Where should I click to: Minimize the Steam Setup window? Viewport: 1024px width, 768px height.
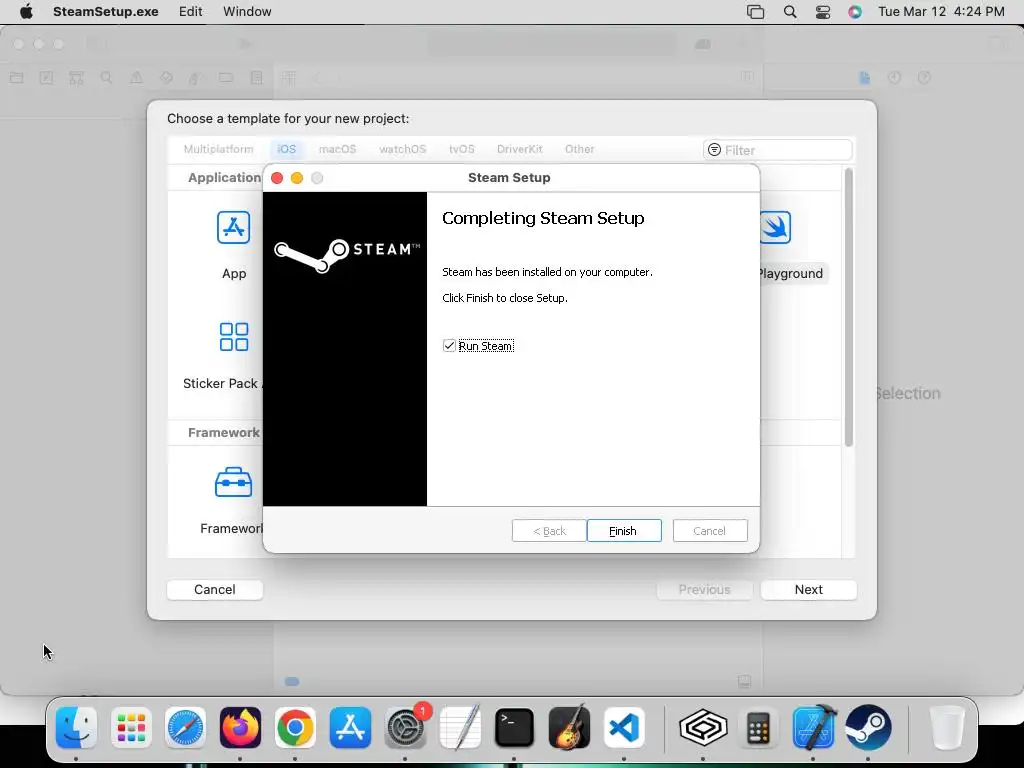[297, 178]
